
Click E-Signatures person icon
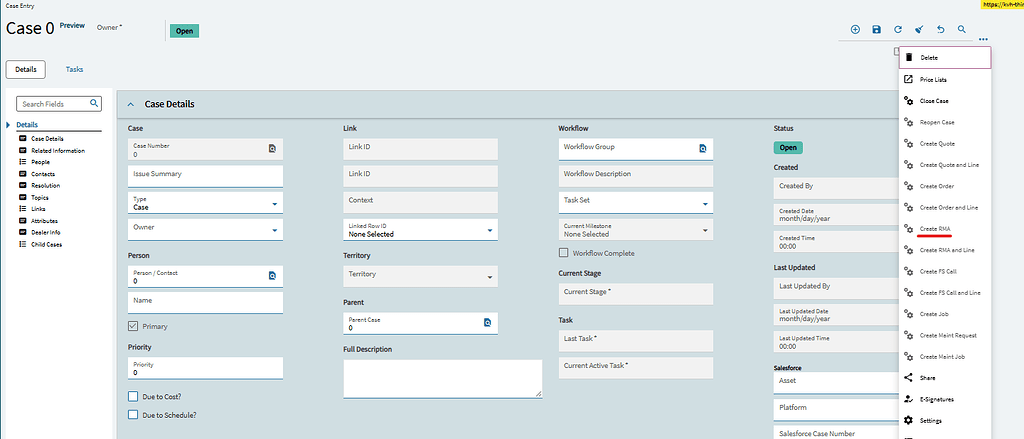(x=908, y=399)
